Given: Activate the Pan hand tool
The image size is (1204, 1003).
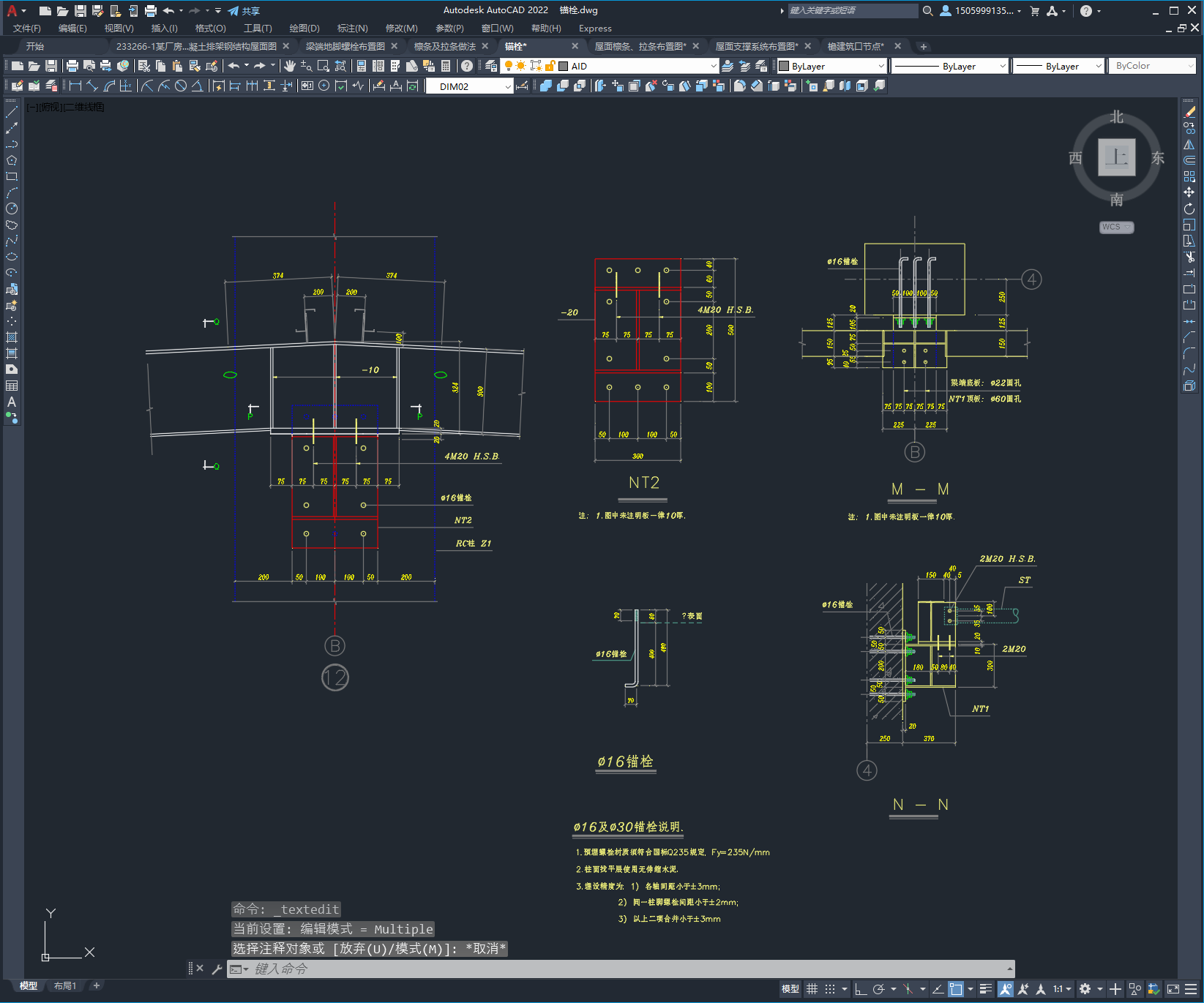Looking at the screenshot, I should tap(290, 66).
